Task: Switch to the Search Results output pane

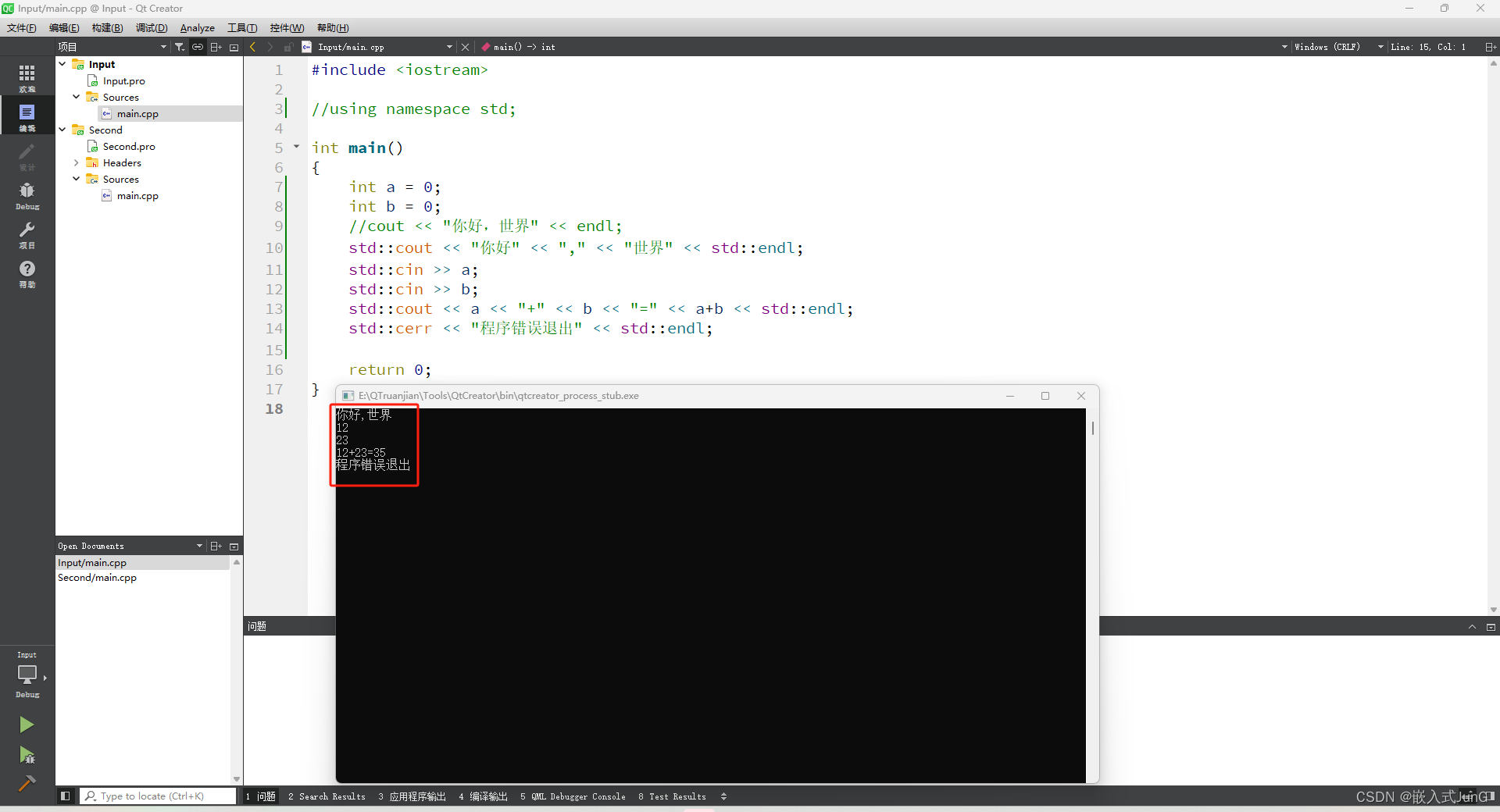Action: click(x=327, y=796)
